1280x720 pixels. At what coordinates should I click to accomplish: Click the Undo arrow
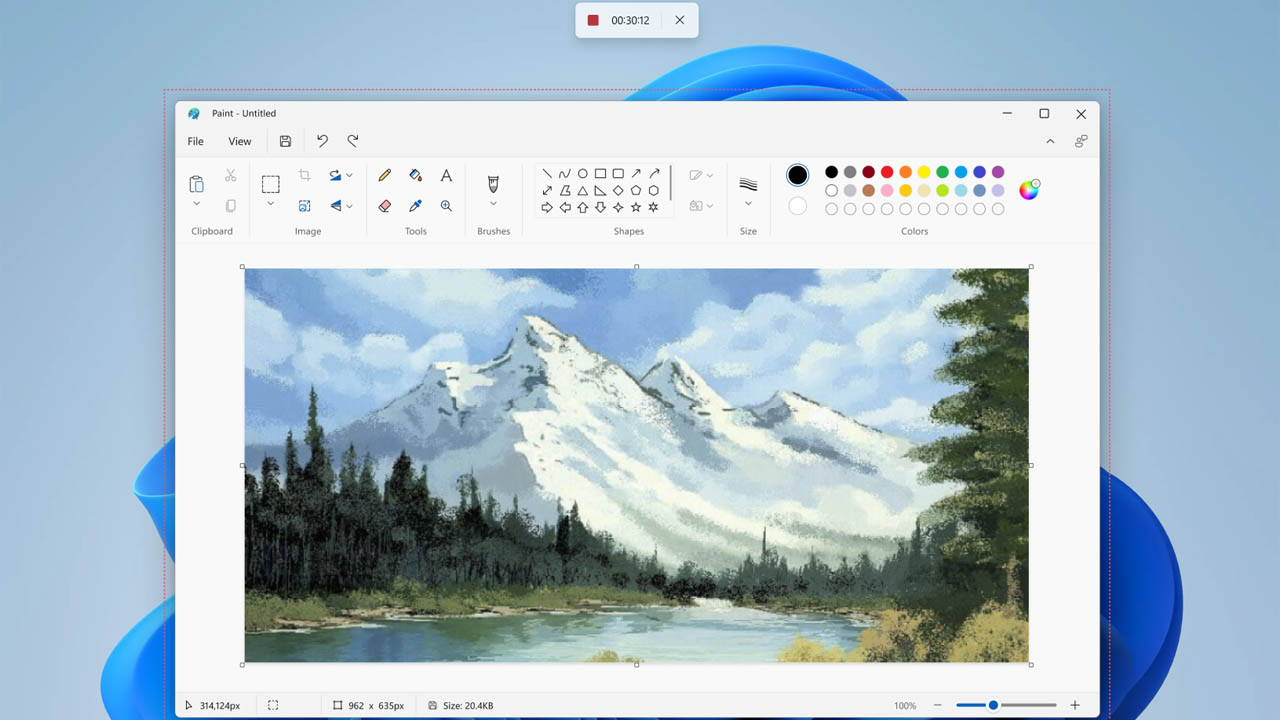[x=322, y=140]
